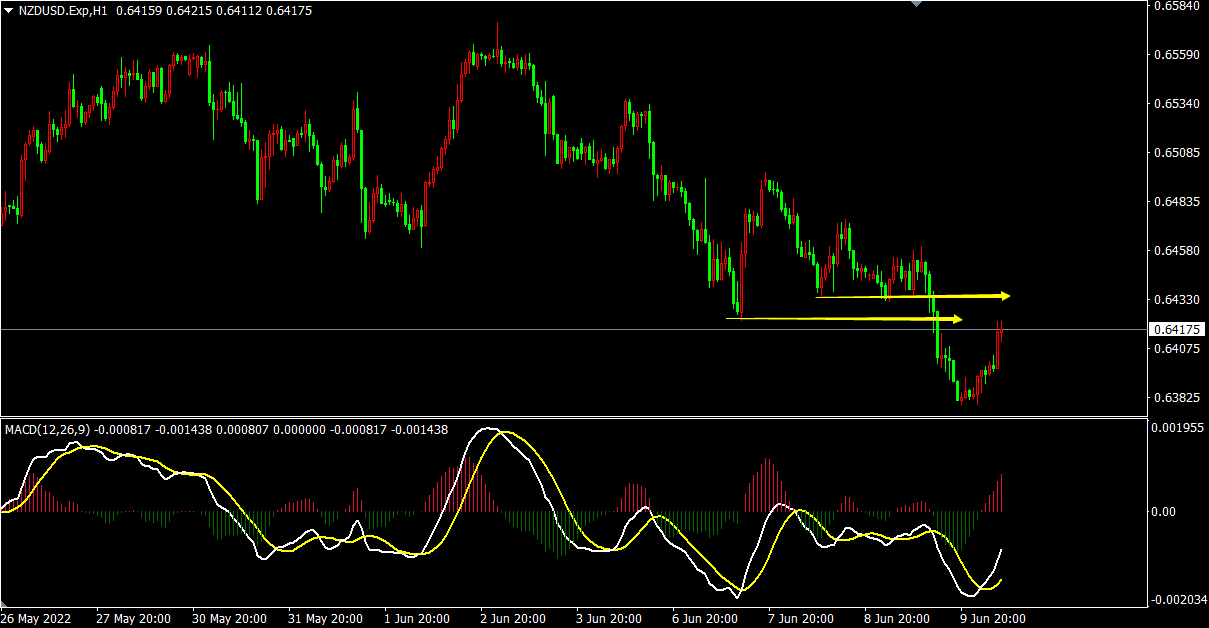Click the 0.65590 price axis label
The width and height of the screenshot is (1209, 628).
pos(1176,55)
